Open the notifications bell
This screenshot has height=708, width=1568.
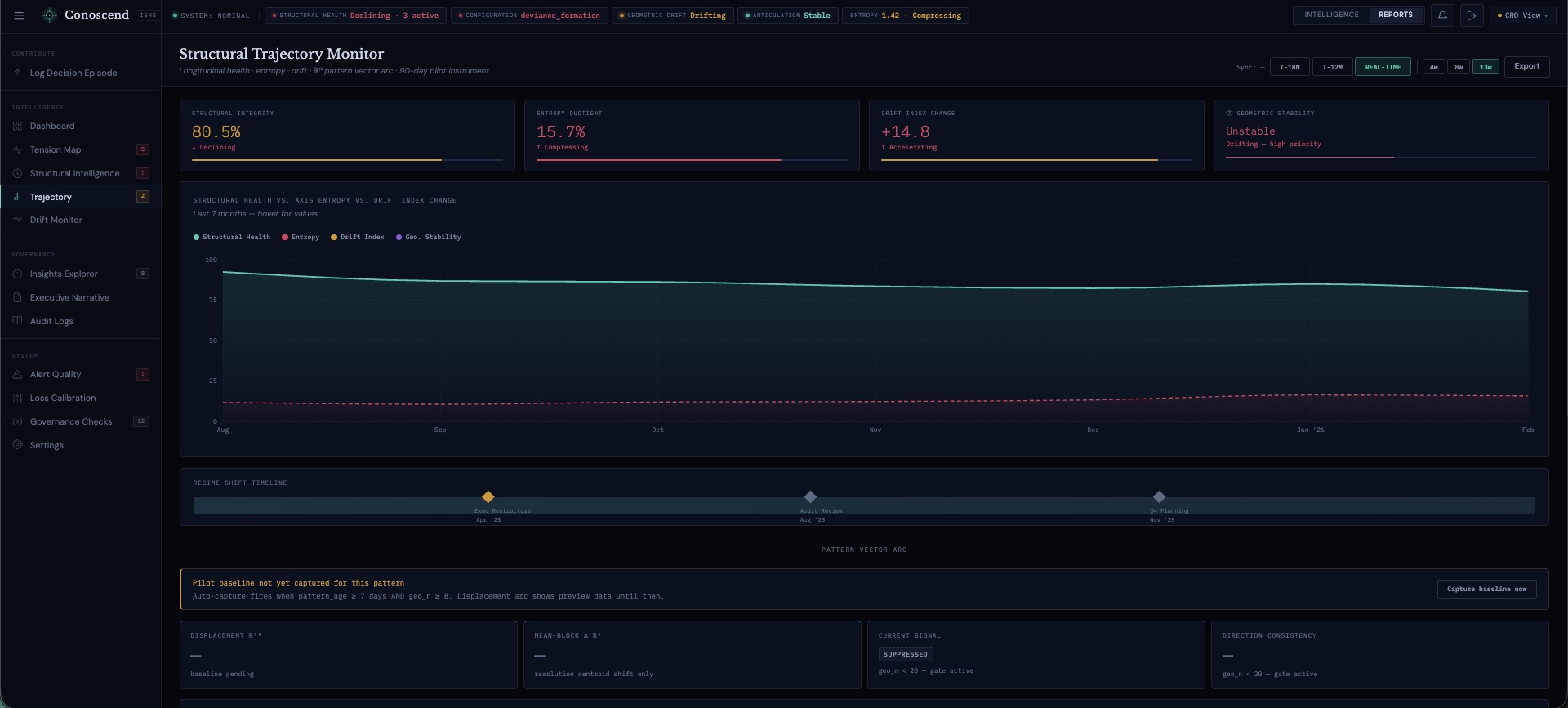pos(1442,16)
